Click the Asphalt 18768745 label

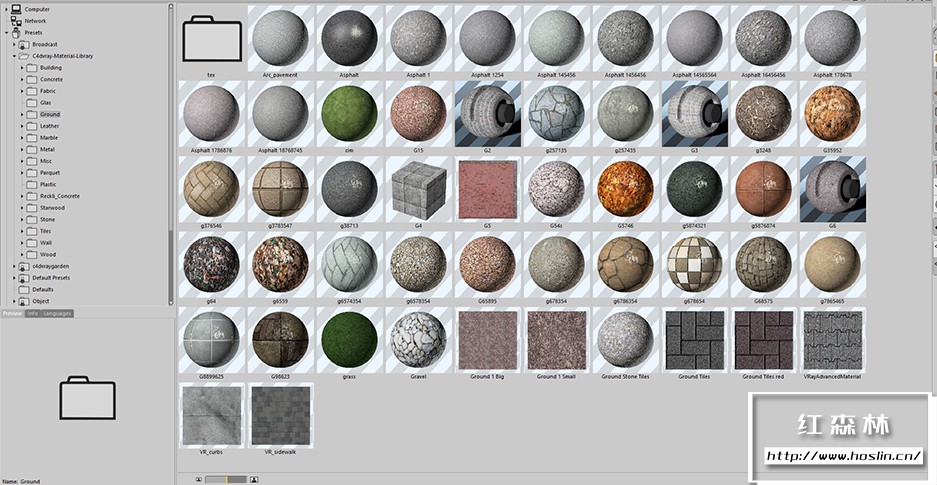[x=280, y=151]
